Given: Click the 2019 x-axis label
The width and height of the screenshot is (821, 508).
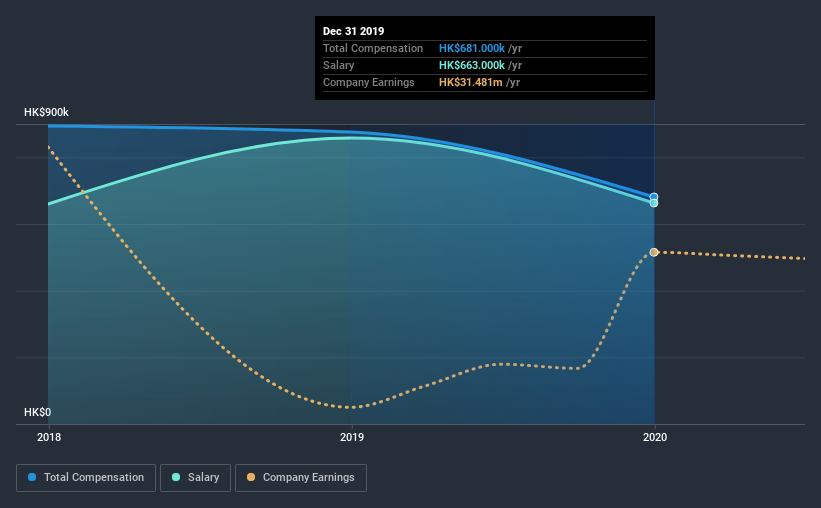Looking at the screenshot, I should (x=352, y=437).
